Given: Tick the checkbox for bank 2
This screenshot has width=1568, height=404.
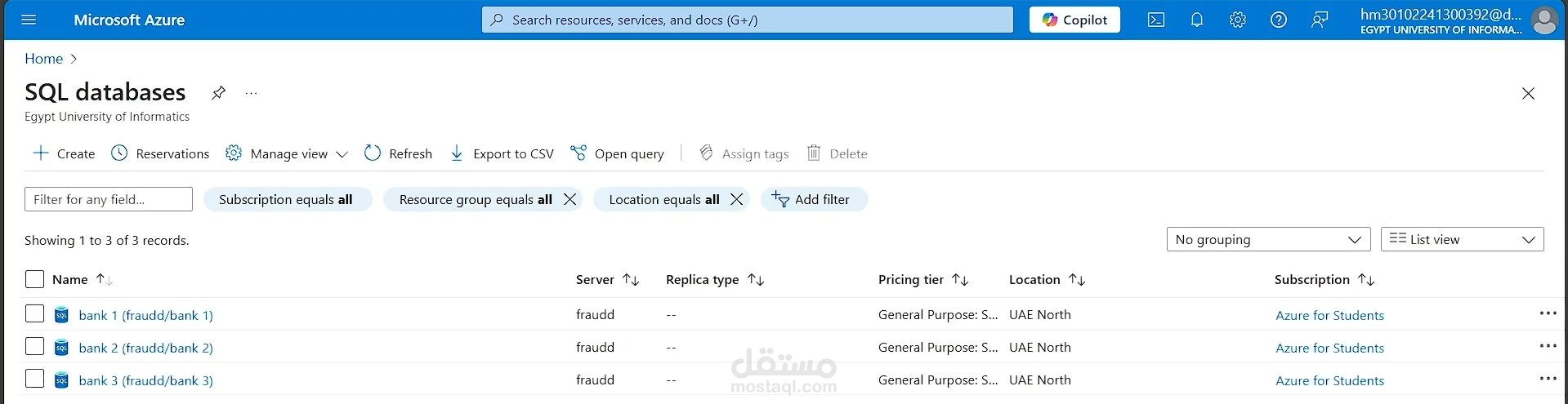Looking at the screenshot, I should coord(34,346).
